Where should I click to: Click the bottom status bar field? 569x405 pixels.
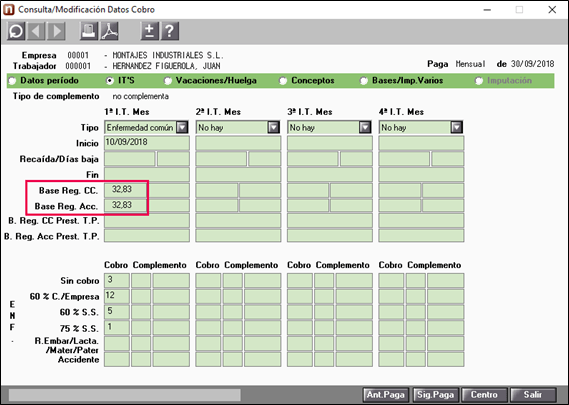(x=124, y=395)
